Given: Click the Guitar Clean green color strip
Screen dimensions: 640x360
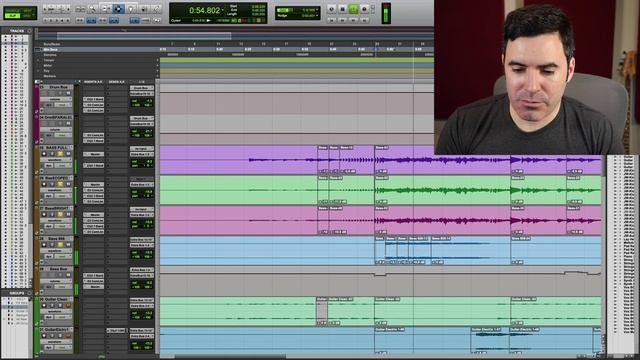Looking at the screenshot, I should [x=36, y=311].
